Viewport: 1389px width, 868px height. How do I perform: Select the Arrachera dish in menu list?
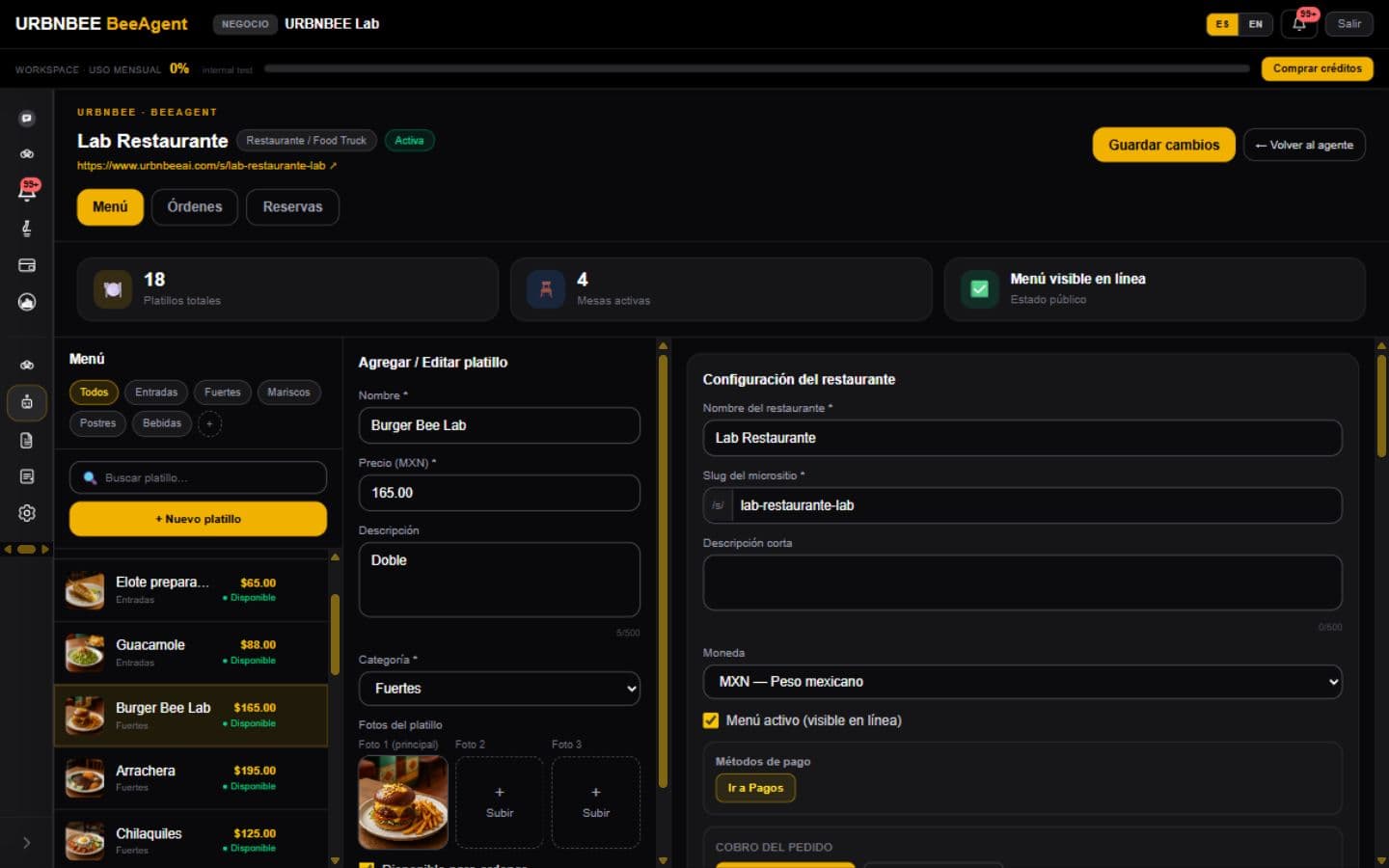click(191, 778)
